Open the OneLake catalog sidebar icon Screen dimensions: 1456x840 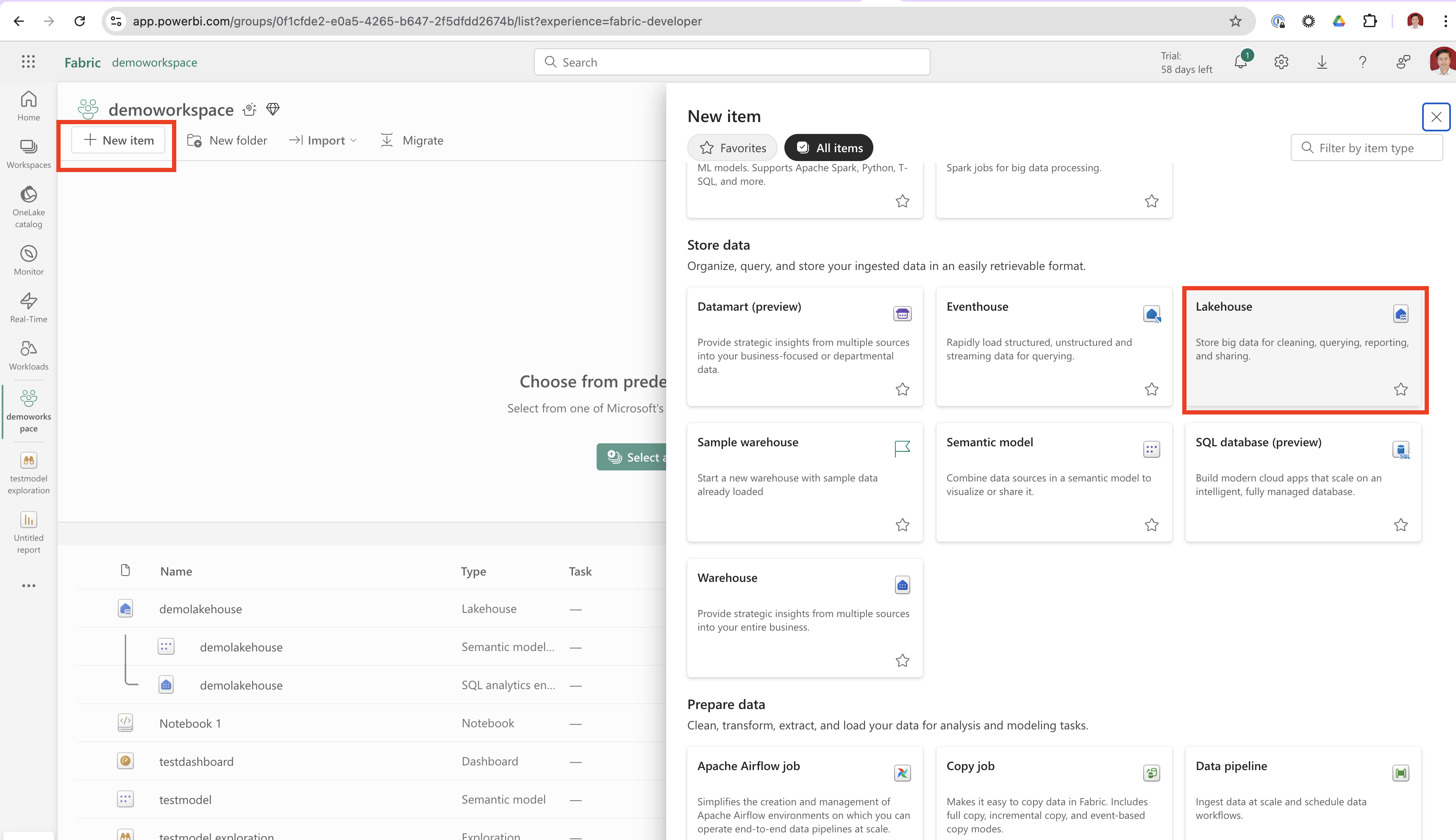(28, 206)
